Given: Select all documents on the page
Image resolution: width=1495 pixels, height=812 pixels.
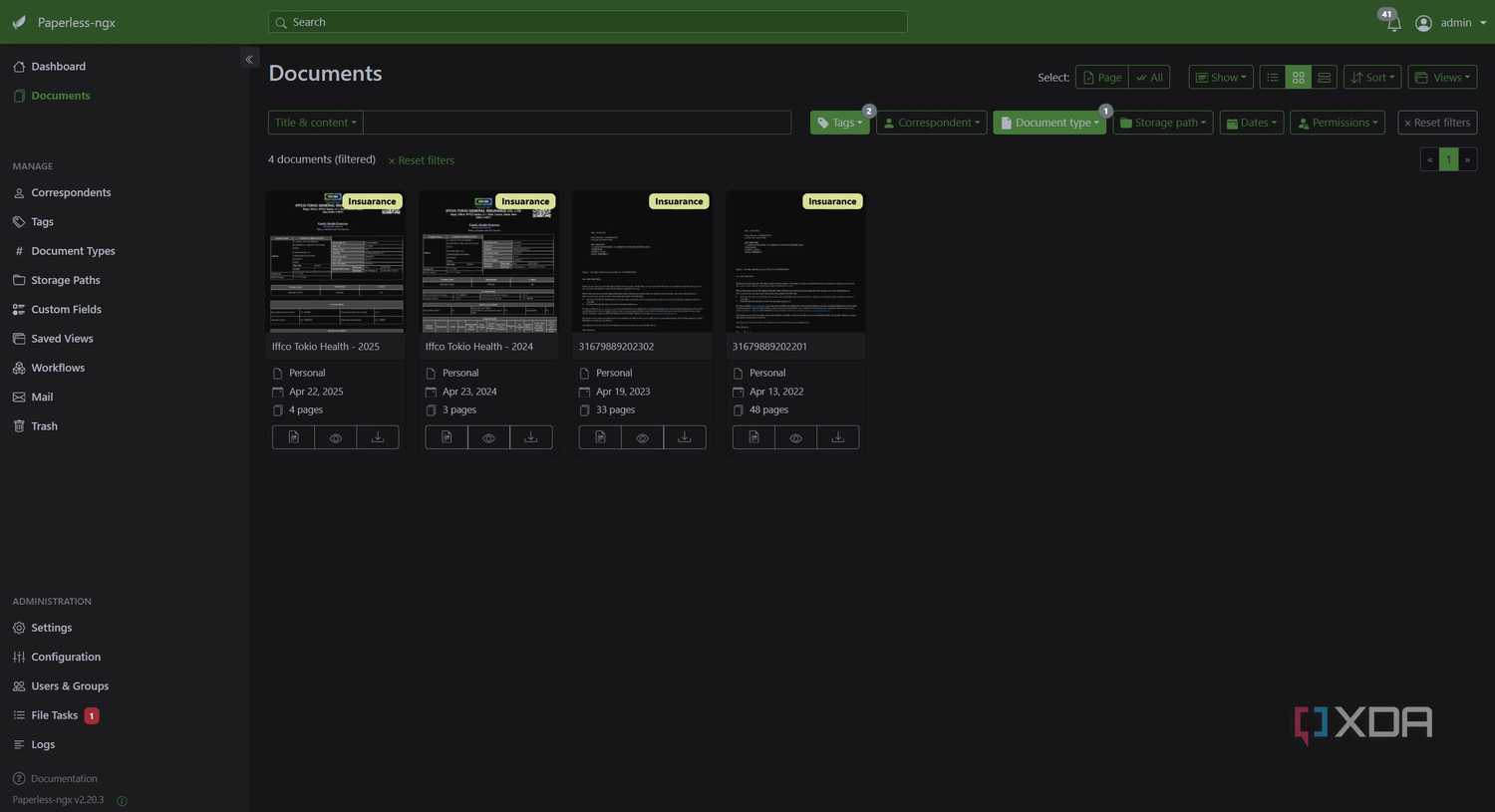Looking at the screenshot, I should pos(1101,78).
